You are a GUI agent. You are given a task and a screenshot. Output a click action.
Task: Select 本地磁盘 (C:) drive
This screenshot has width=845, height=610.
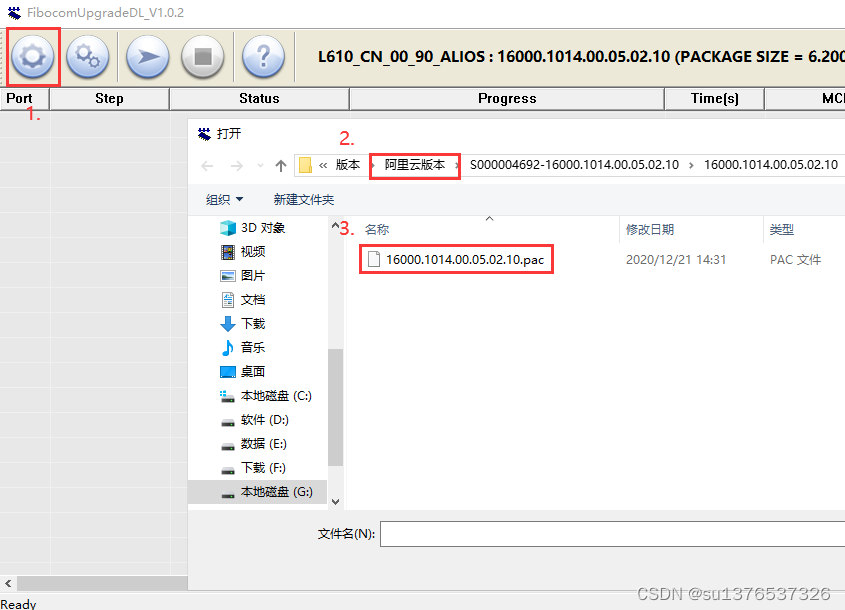(x=266, y=396)
